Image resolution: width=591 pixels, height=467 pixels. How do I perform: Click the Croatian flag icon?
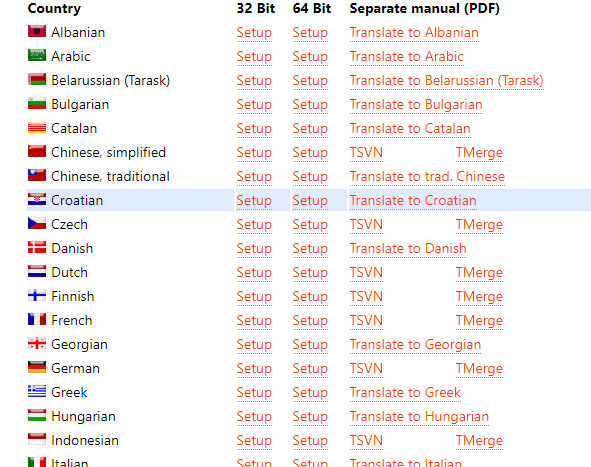point(37,199)
